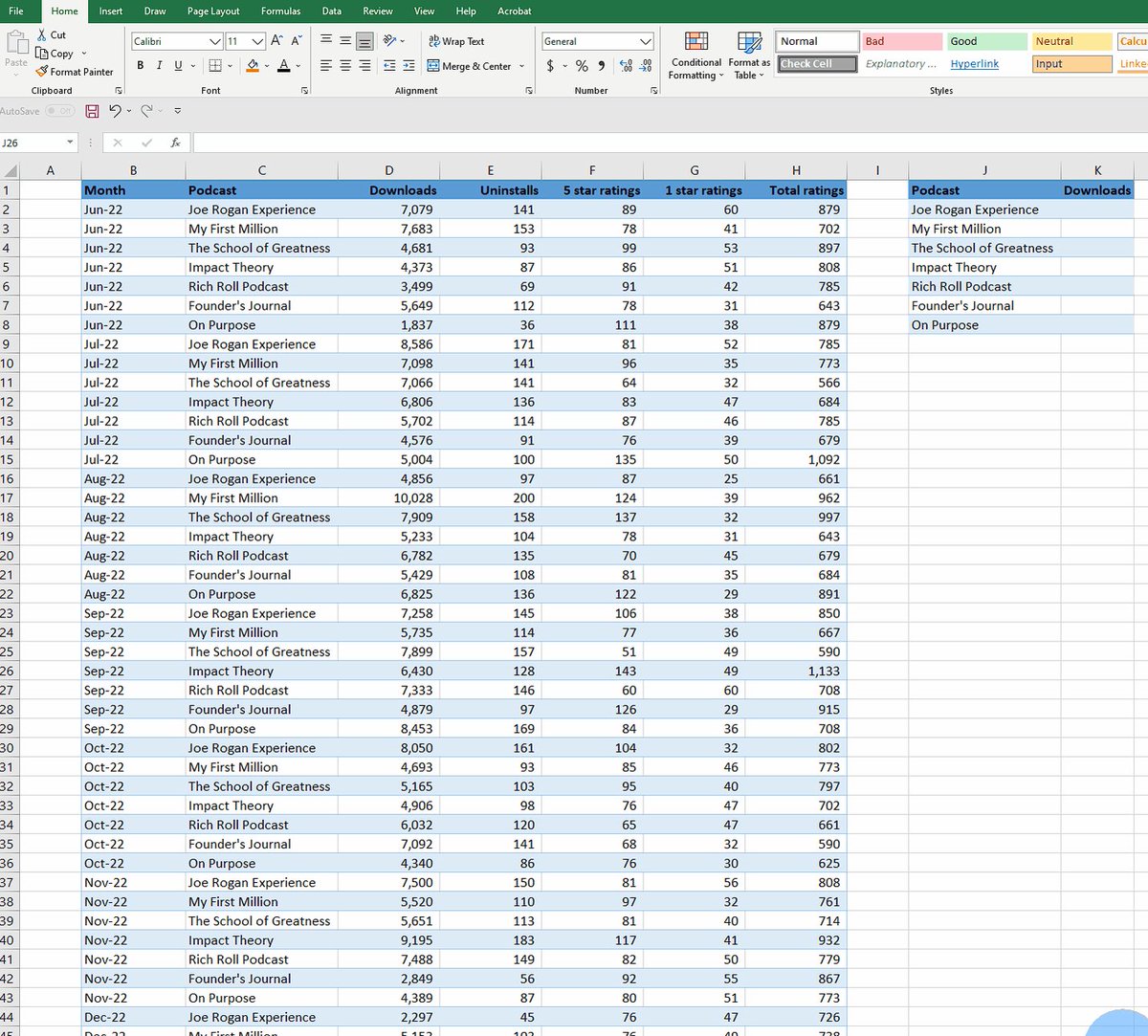Apply the Normal cell style

tap(818, 41)
